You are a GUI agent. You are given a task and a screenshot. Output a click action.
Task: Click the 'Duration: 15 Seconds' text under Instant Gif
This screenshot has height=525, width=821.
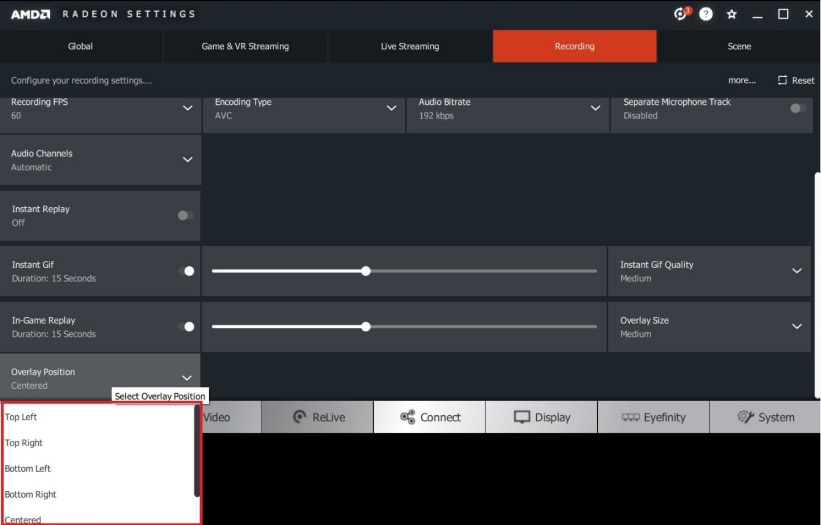coord(54,278)
